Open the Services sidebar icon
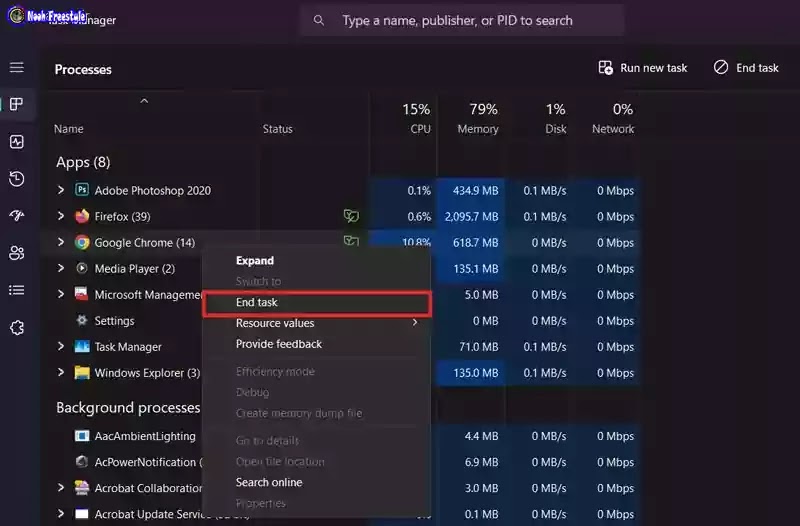The height and width of the screenshot is (526, 800). coord(16,328)
